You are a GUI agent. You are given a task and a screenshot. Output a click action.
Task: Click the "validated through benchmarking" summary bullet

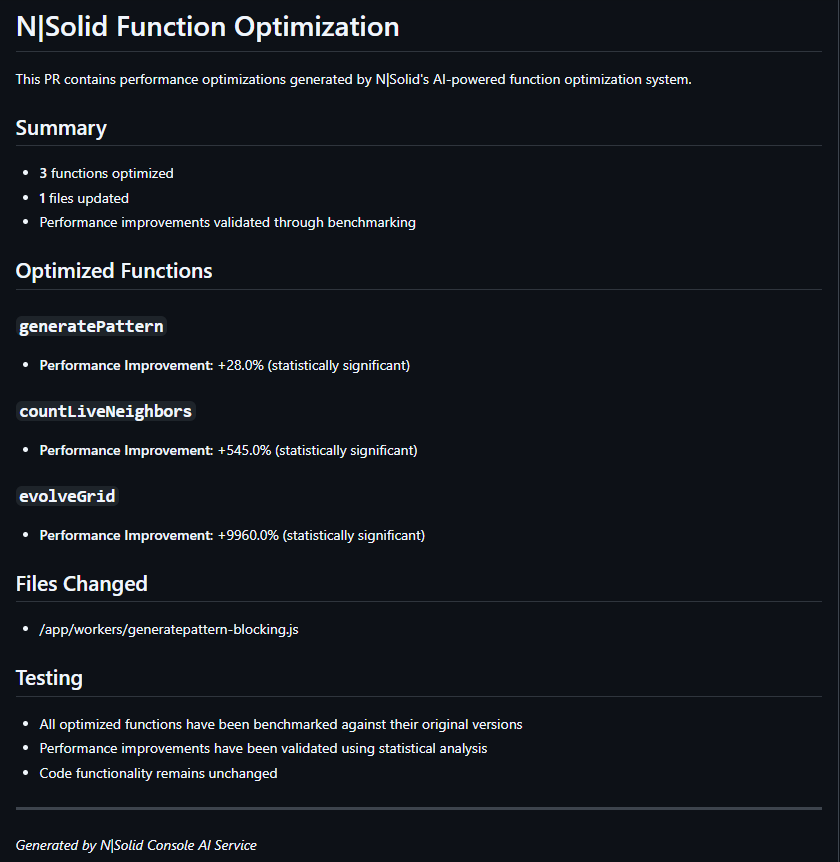227,222
